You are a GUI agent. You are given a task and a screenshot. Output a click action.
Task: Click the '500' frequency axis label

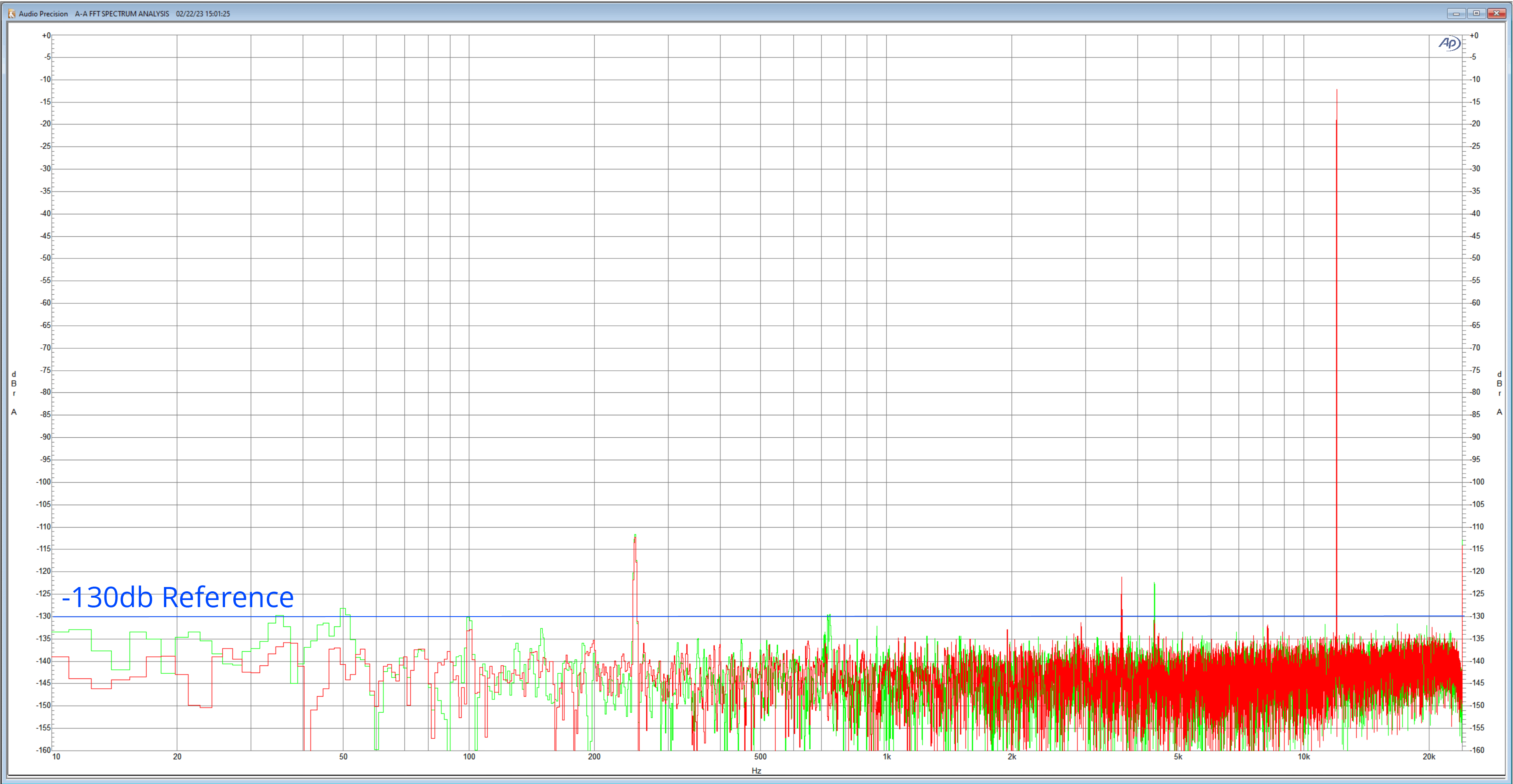pyautogui.click(x=761, y=756)
